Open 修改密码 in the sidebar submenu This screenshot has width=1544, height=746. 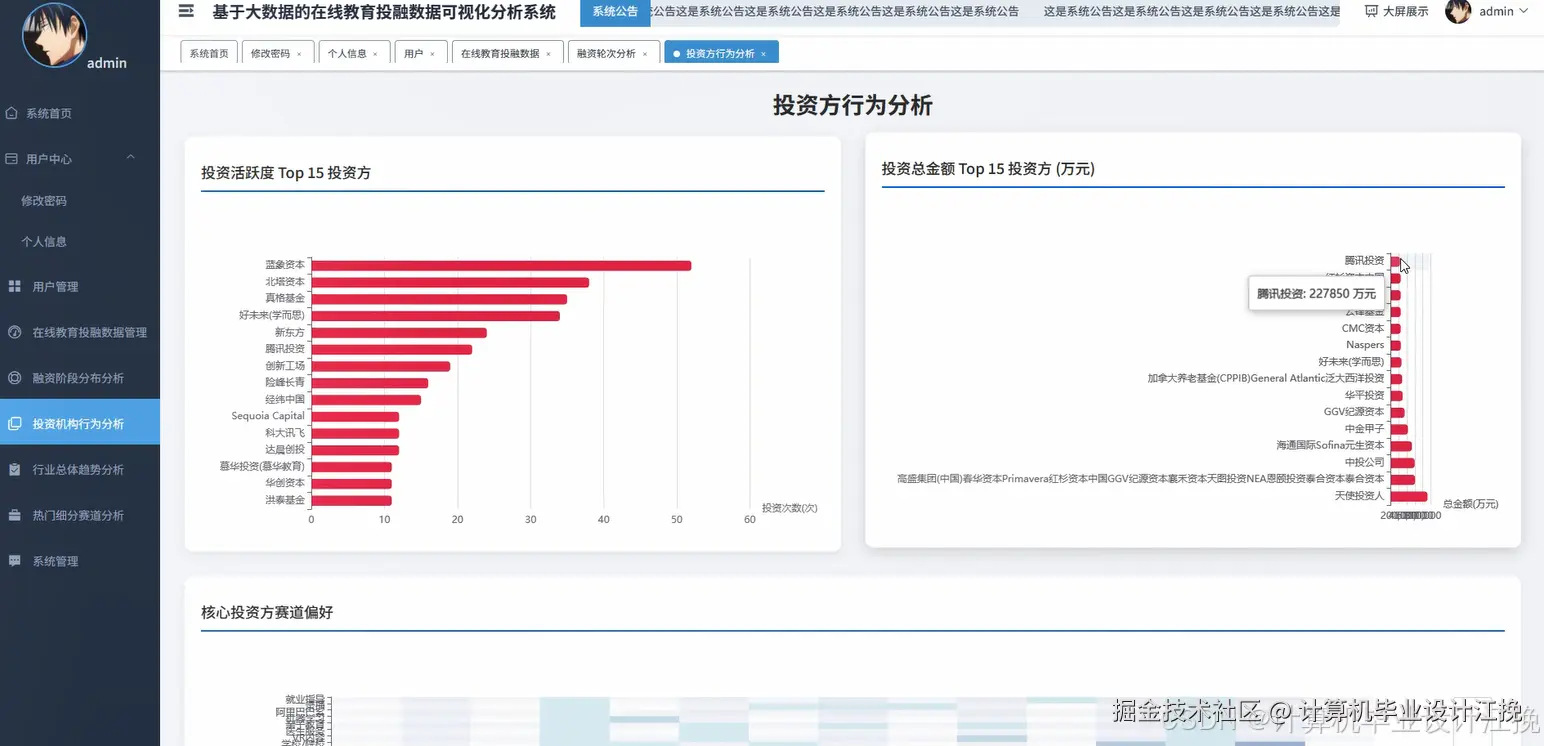click(44, 201)
